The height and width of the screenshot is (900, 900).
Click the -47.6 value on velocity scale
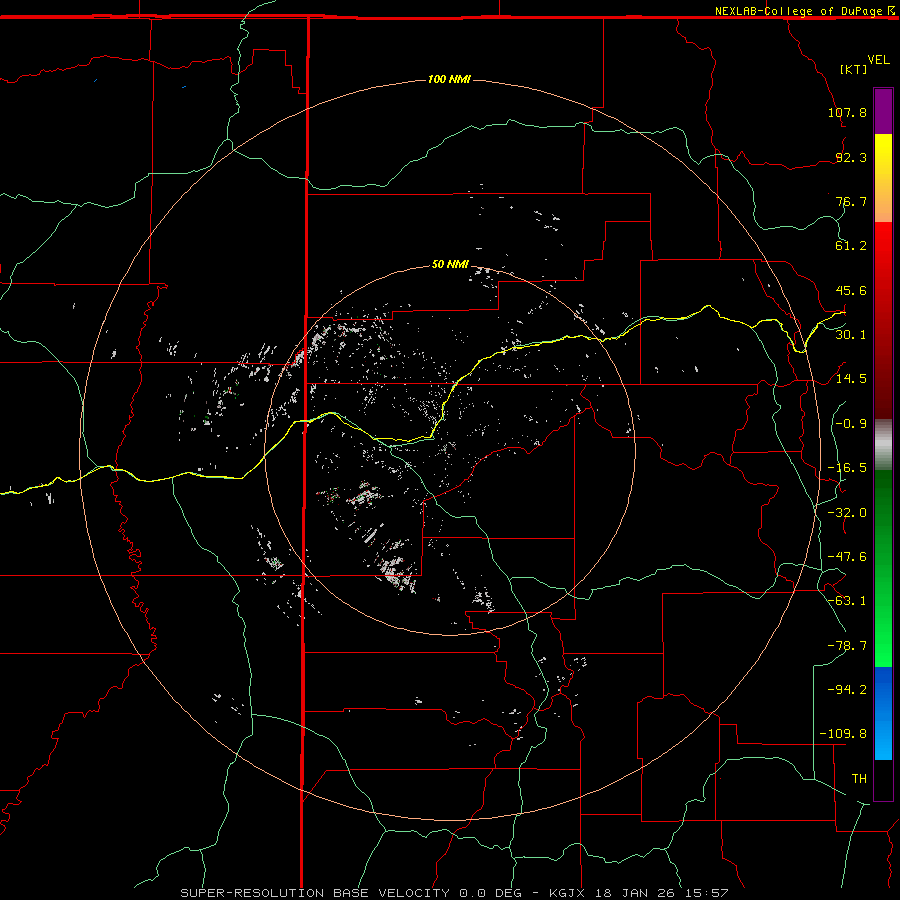point(847,557)
